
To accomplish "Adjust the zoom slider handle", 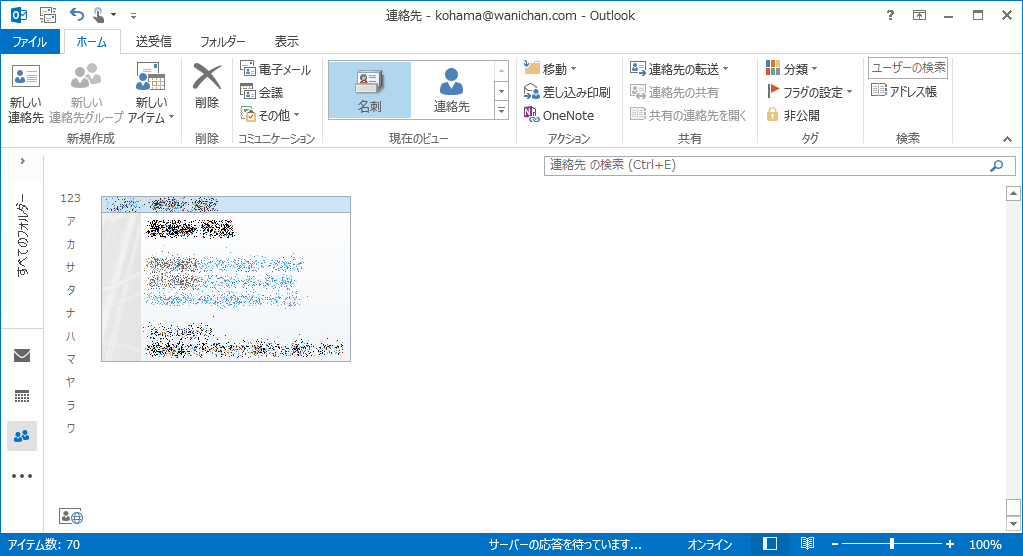I will [x=892, y=544].
